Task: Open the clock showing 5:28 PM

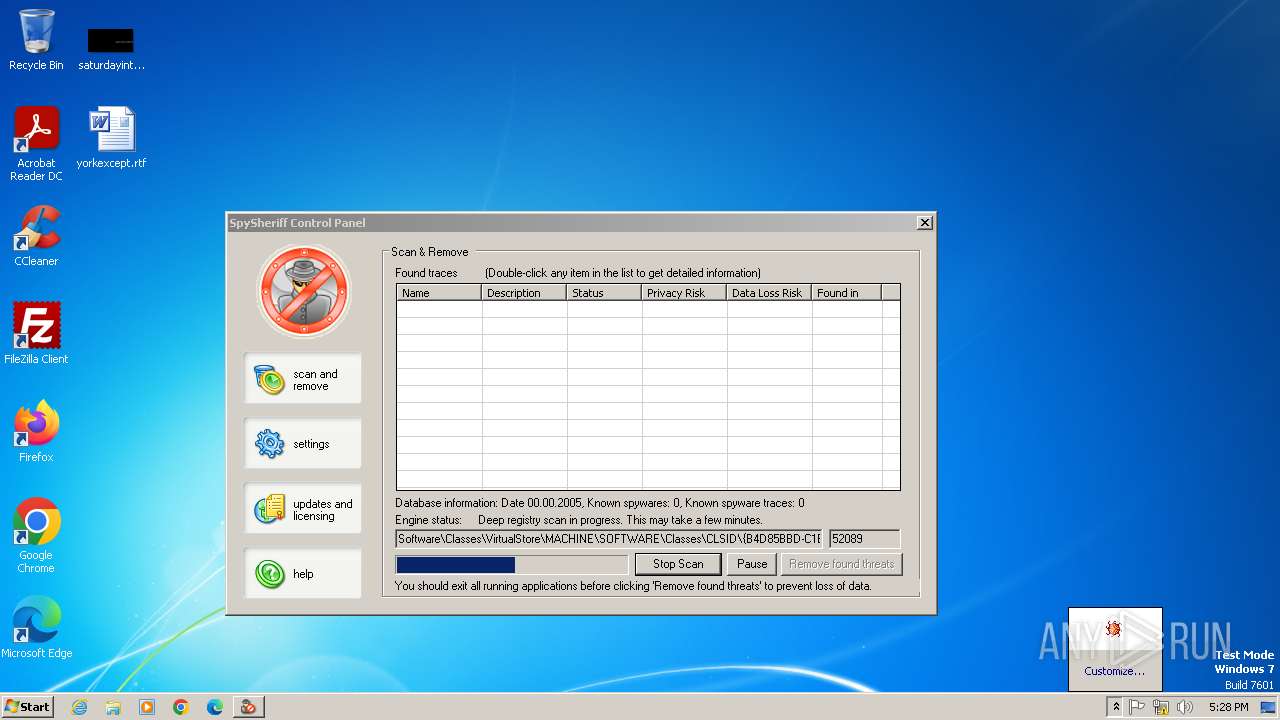Action: pos(1228,707)
